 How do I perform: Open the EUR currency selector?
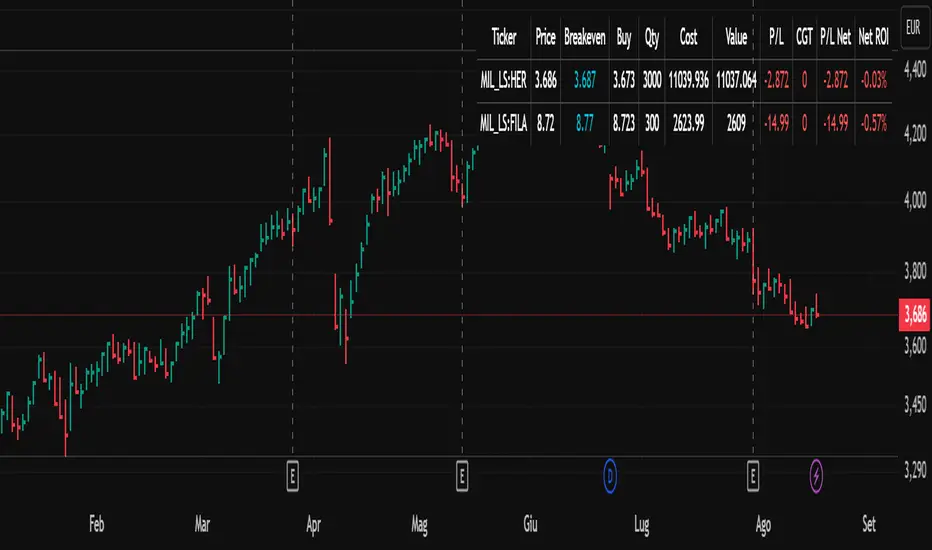point(914,27)
